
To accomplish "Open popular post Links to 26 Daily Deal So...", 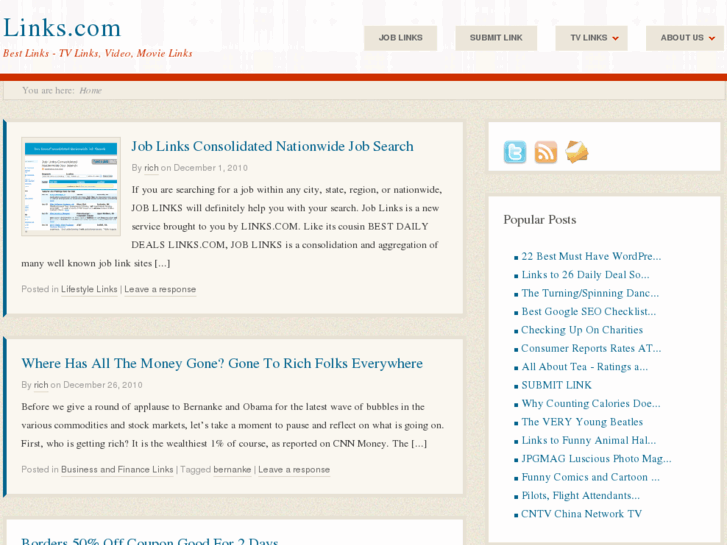I will pos(585,275).
